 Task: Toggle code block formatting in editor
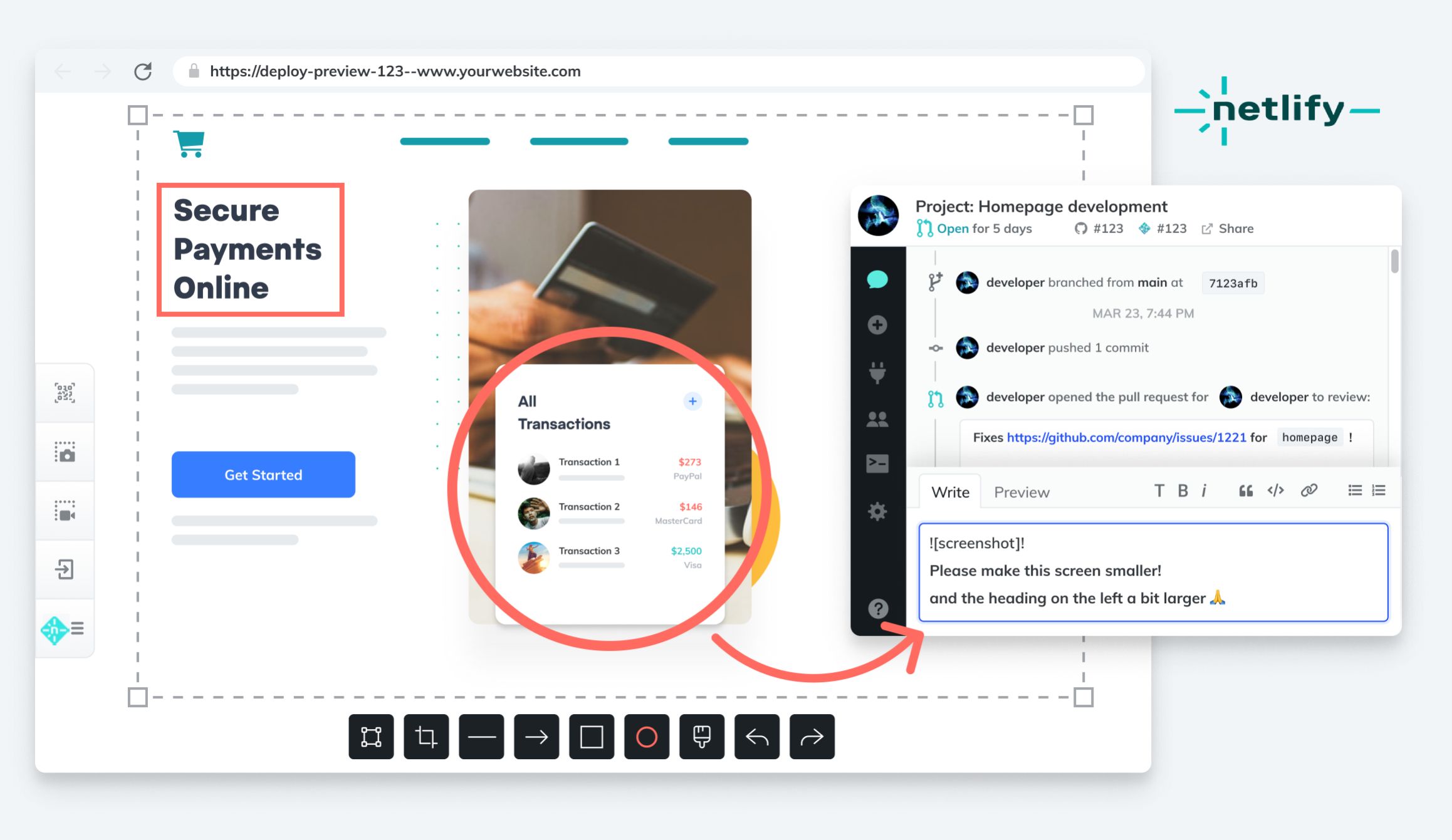[x=1276, y=491]
